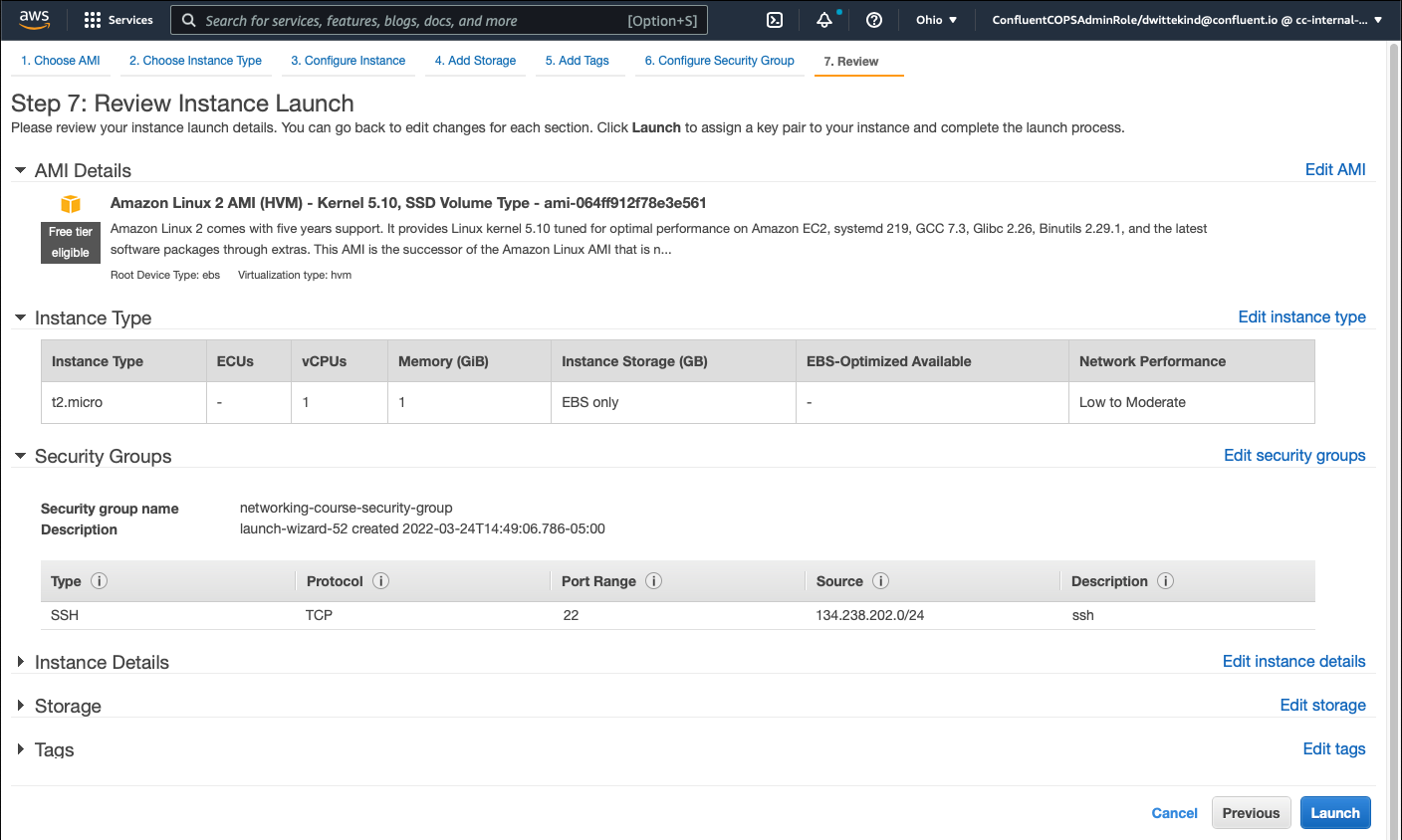Collapse the Instance Type section
The image size is (1402, 840).
pyautogui.click(x=20, y=317)
